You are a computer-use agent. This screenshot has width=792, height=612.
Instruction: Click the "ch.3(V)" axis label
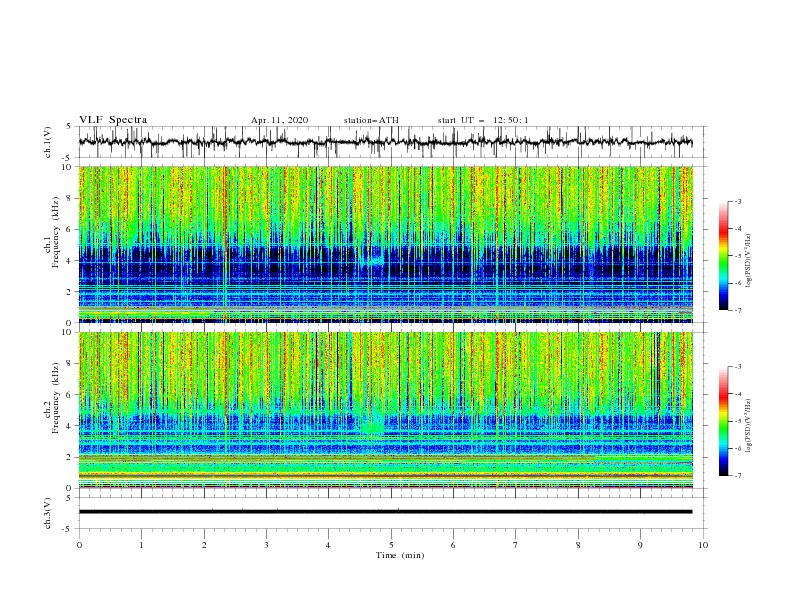tap(47, 513)
